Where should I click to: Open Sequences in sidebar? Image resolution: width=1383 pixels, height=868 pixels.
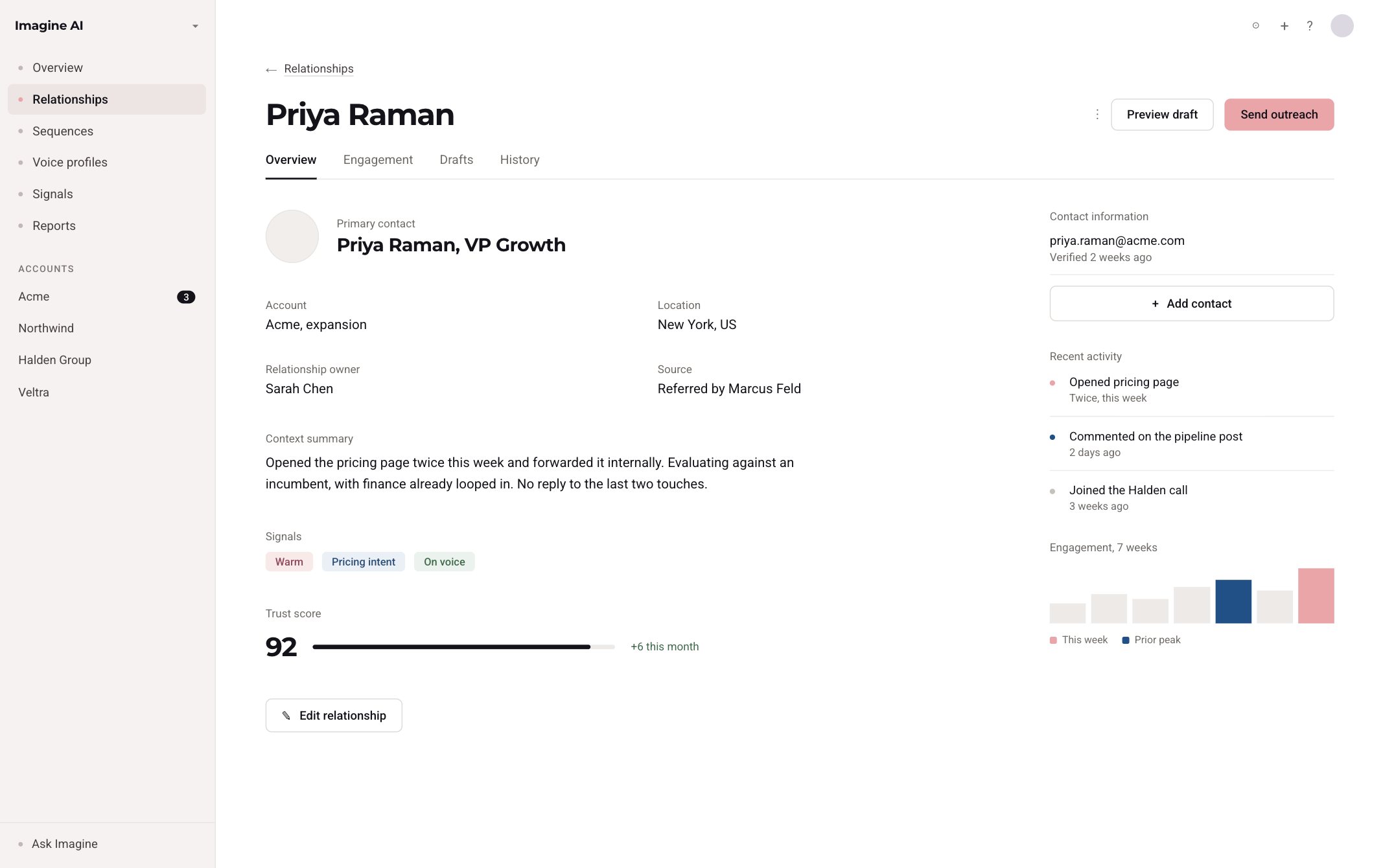coord(107,131)
